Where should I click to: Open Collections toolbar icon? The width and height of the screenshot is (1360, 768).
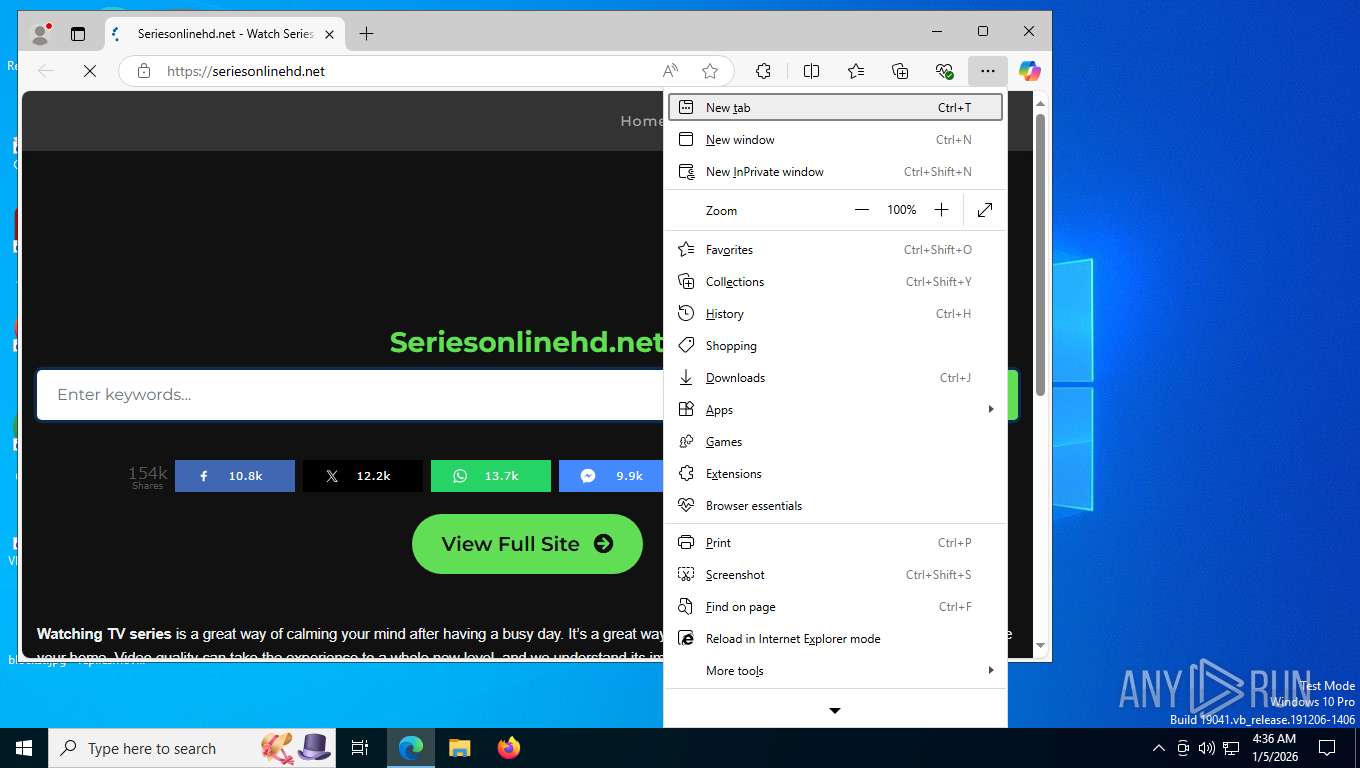tap(900, 71)
